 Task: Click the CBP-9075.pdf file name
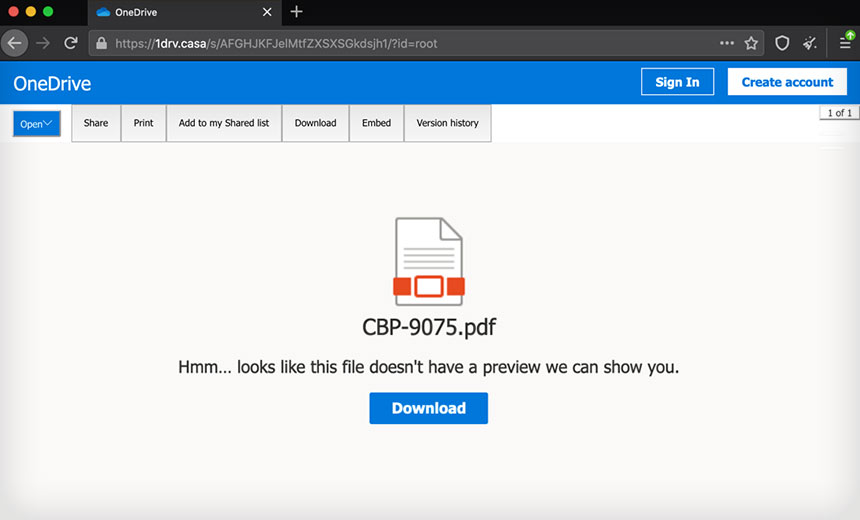[429, 327]
